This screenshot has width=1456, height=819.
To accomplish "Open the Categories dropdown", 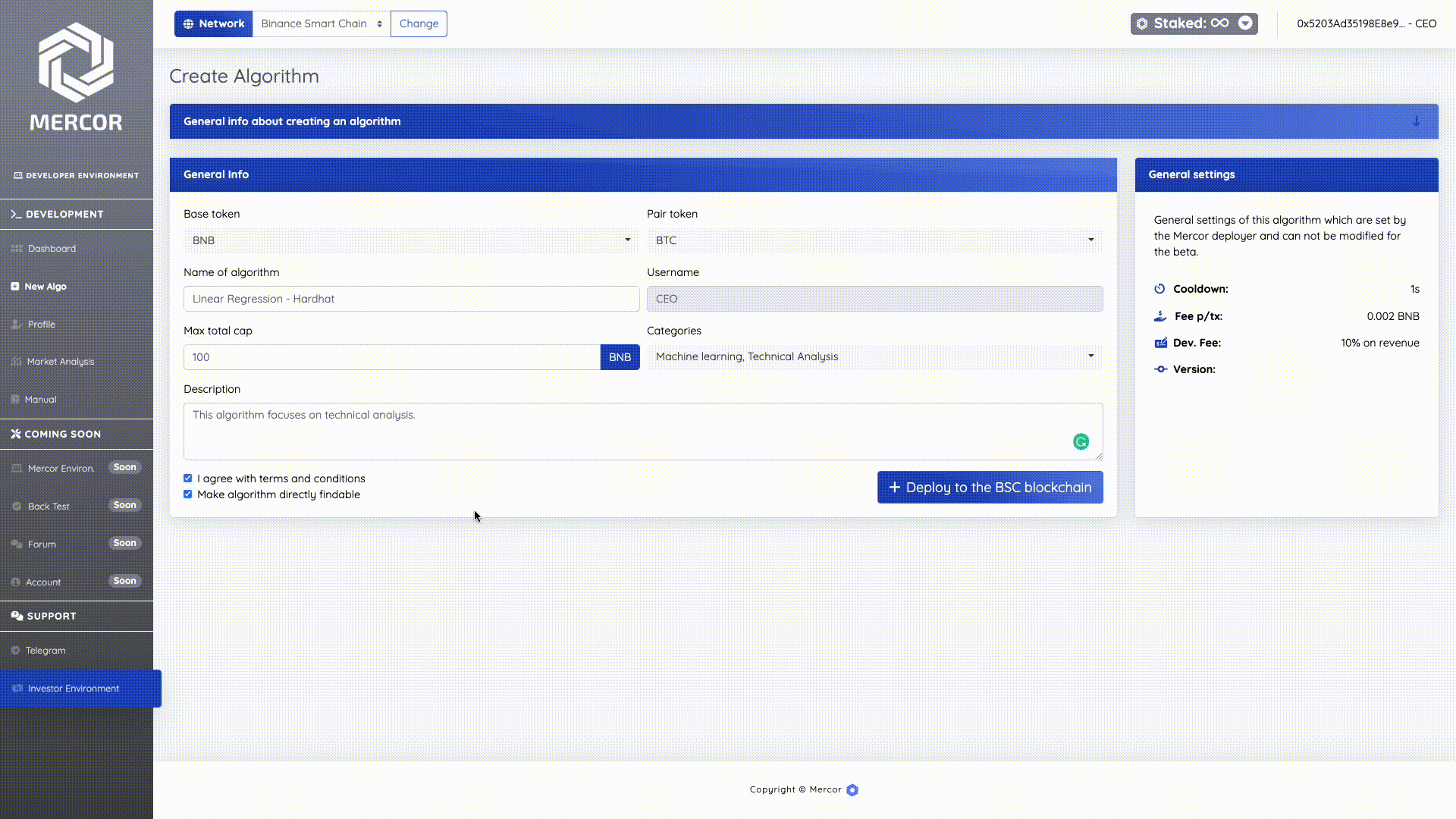I will [x=874, y=356].
